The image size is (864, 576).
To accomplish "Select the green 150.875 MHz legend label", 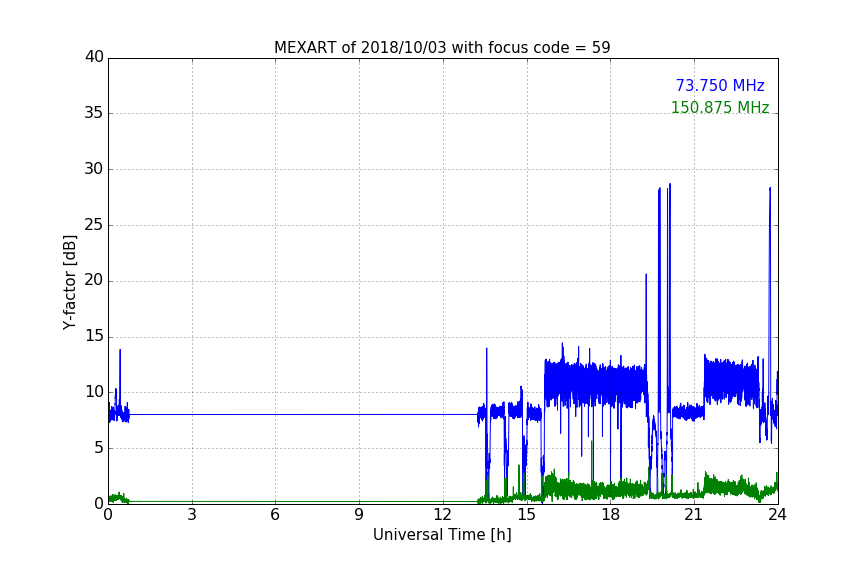I will point(720,107).
